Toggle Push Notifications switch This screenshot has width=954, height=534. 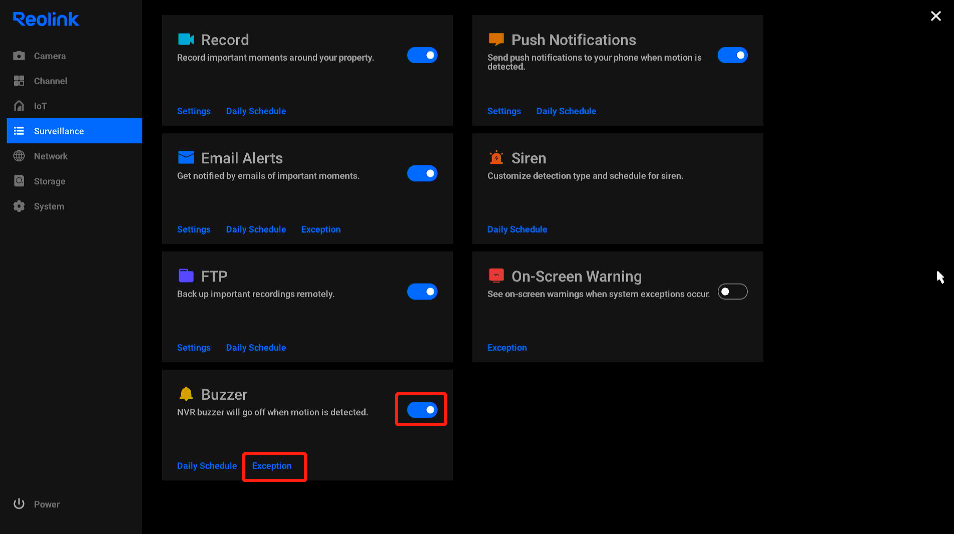(x=733, y=55)
